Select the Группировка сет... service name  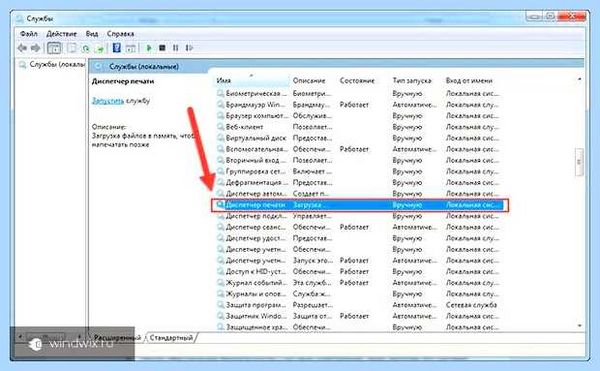pos(256,171)
